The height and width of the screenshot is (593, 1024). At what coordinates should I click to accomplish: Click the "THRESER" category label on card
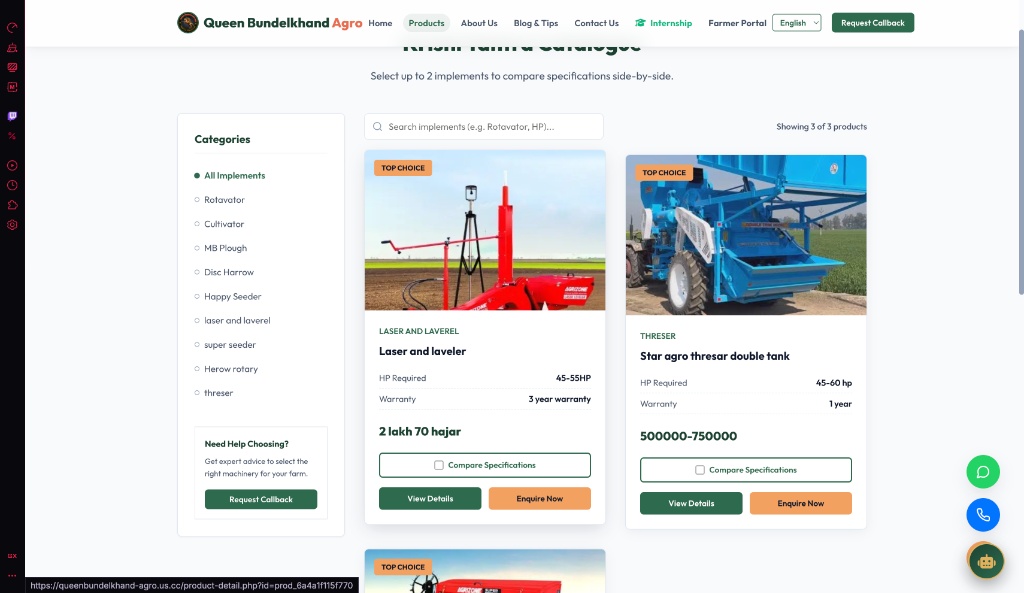[658, 336]
